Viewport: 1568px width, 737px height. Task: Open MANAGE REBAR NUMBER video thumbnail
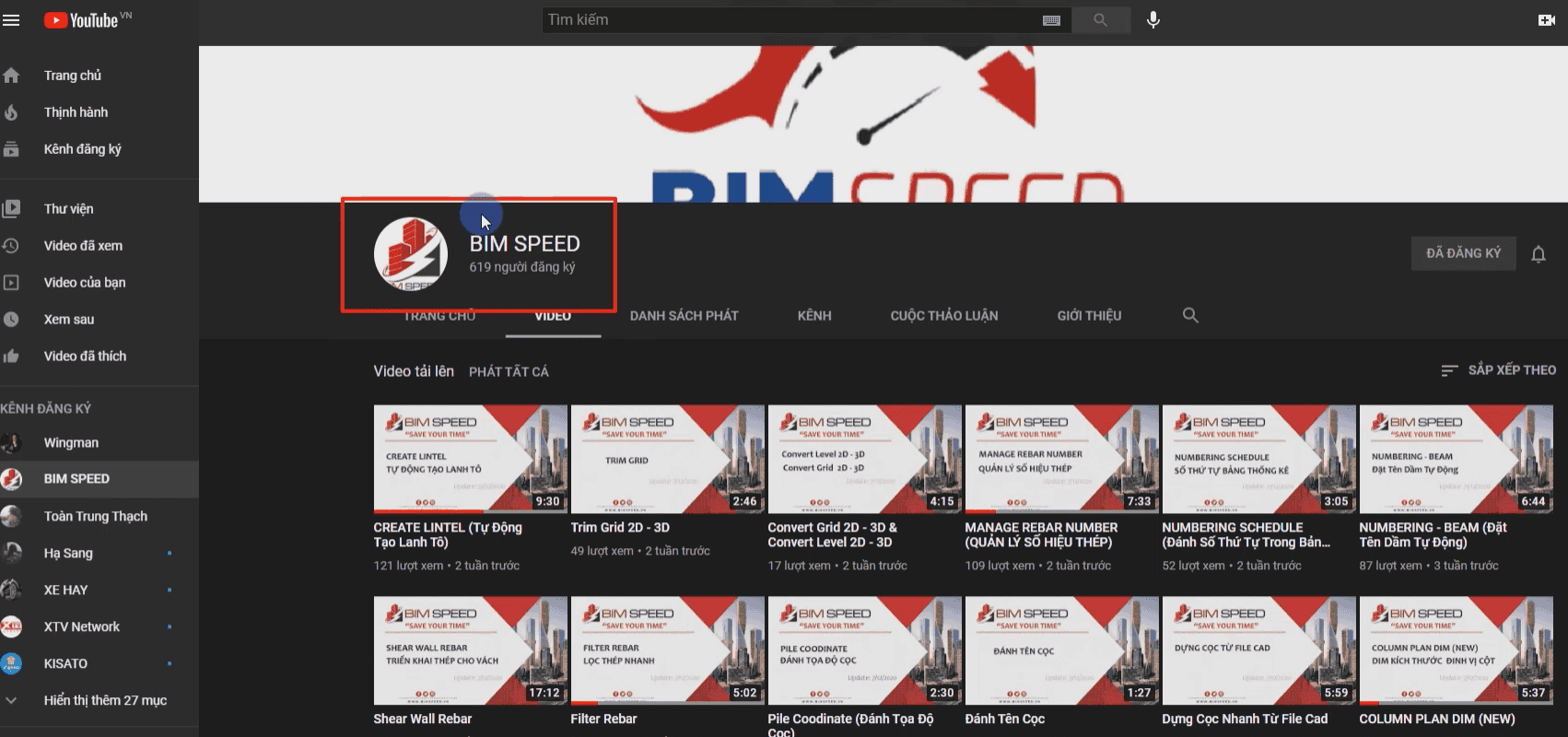click(1062, 459)
